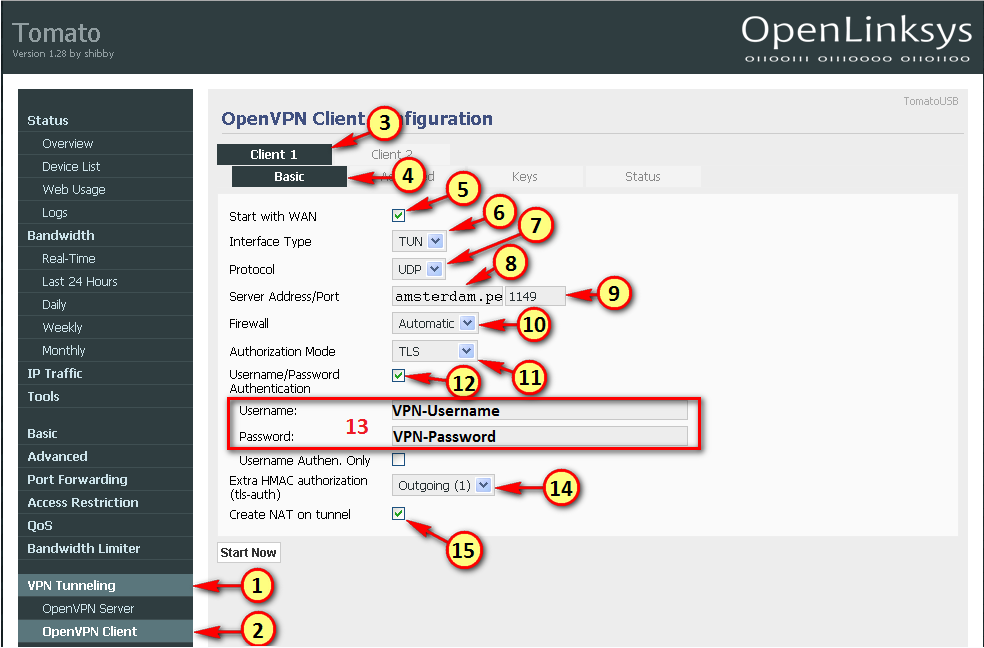Toggle Create NAT on tunnel checkbox
Screen dimensions: 984x648
click(398, 514)
